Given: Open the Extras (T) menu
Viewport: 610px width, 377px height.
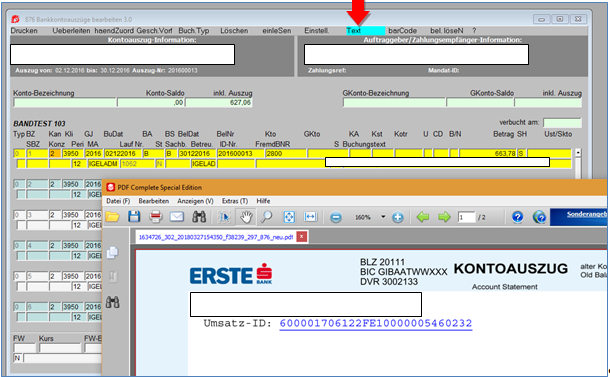Looking at the screenshot, I should click(235, 201).
